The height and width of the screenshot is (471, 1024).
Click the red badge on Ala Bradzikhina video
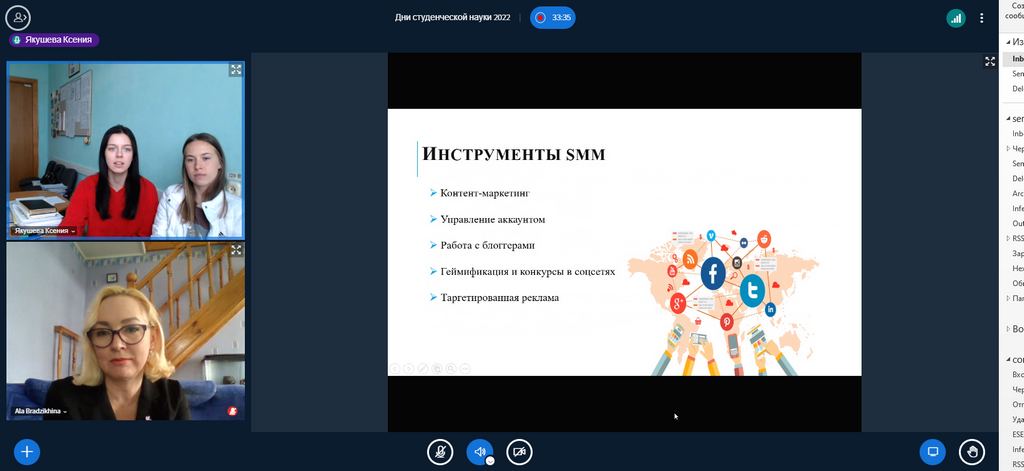coord(231,412)
